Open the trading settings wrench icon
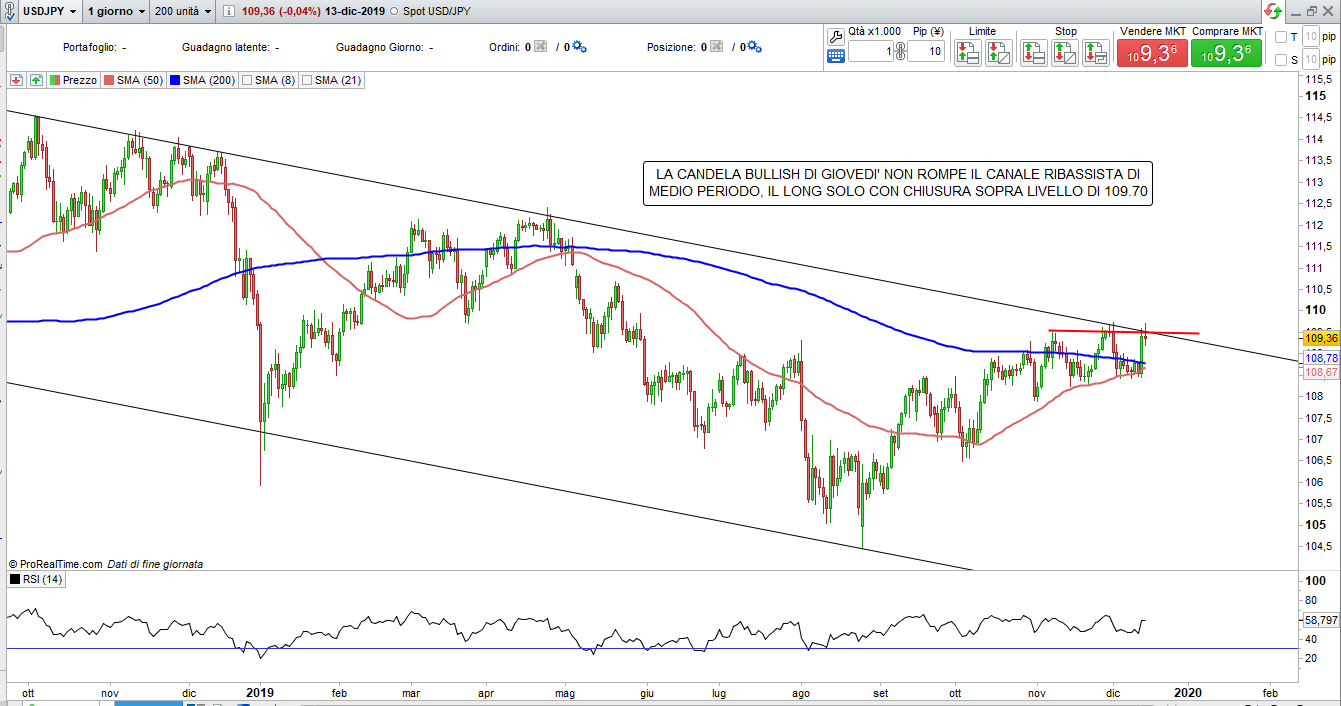The height and width of the screenshot is (706, 1341). click(x=837, y=35)
